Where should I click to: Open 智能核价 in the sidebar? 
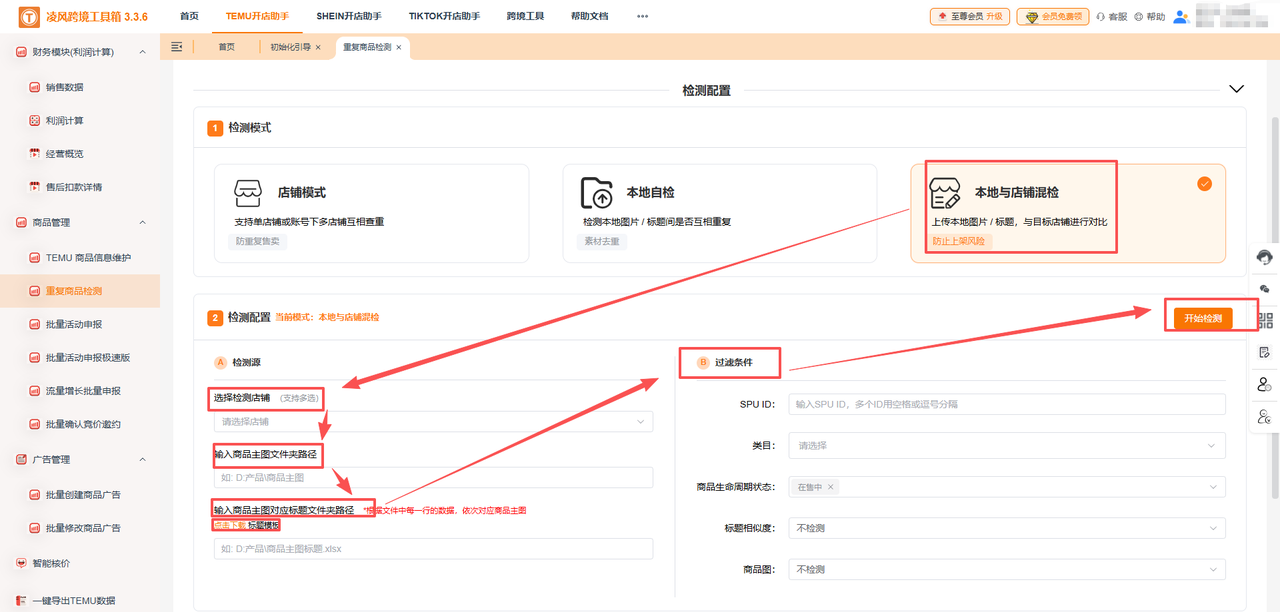click(x=51, y=563)
